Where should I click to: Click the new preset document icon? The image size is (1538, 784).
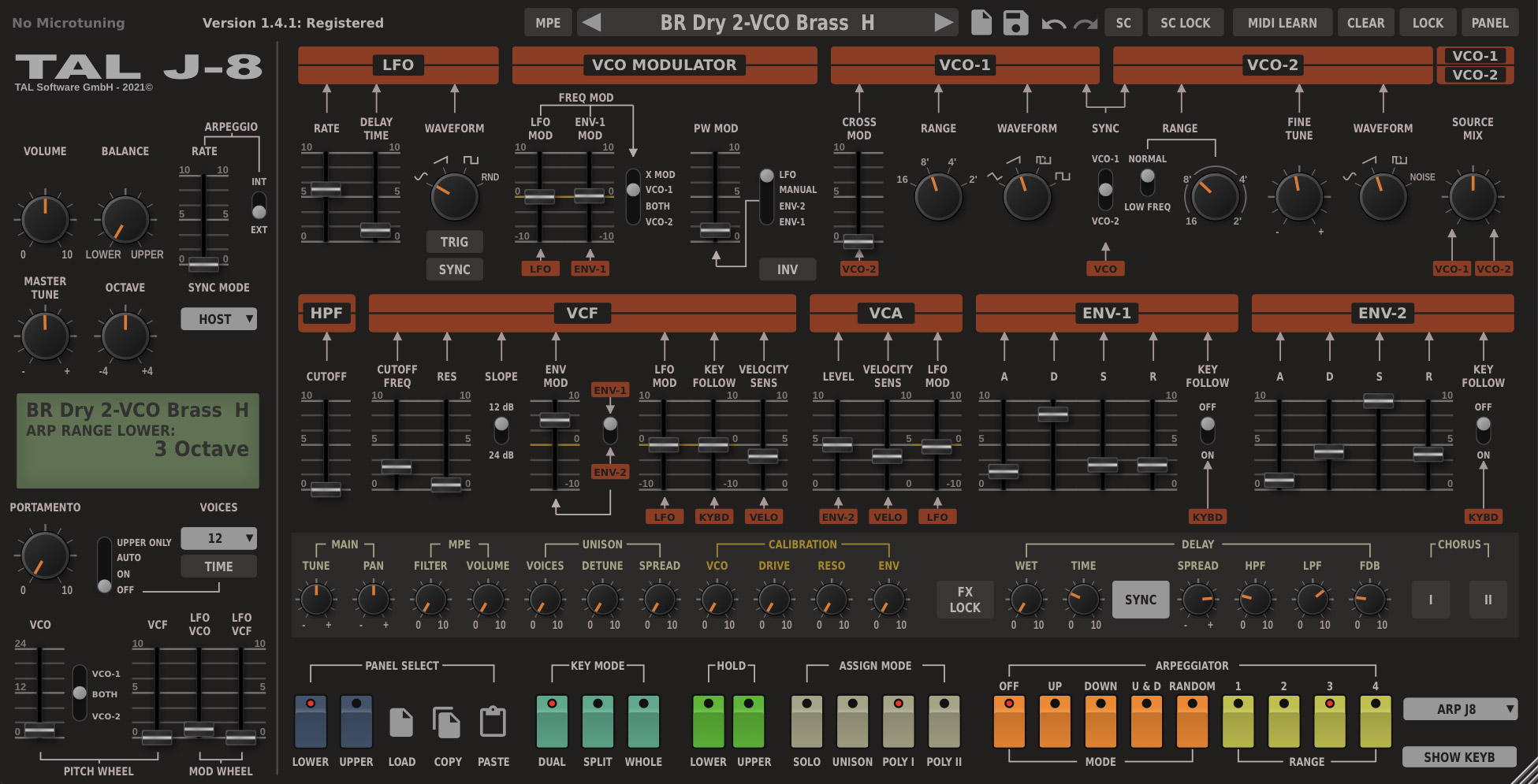click(981, 23)
